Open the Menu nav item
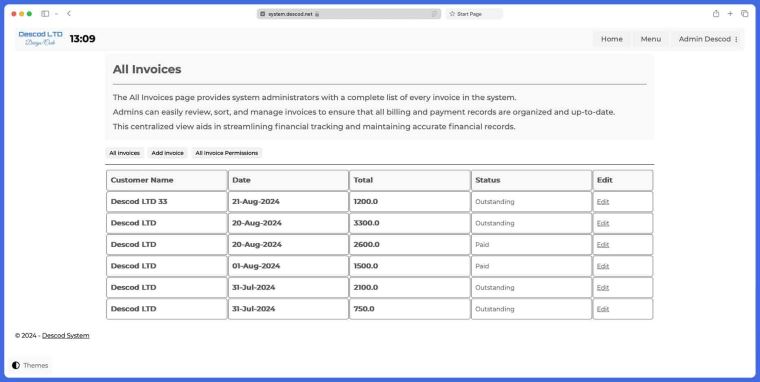The width and height of the screenshot is (760, 382). 650,39
